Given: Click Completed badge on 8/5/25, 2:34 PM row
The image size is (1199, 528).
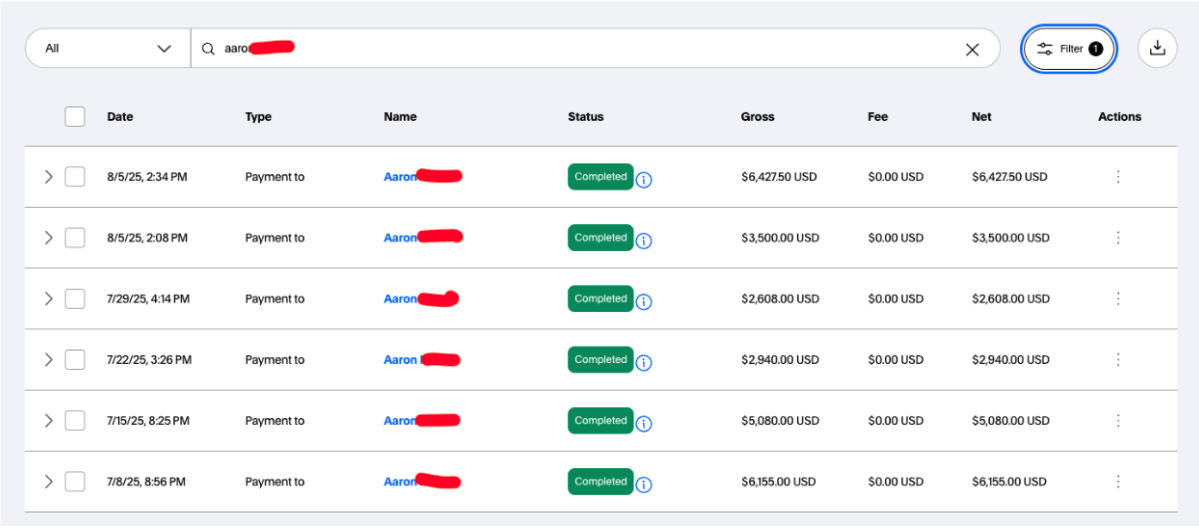Looking at the screenshot, I should tap(600, 177).
